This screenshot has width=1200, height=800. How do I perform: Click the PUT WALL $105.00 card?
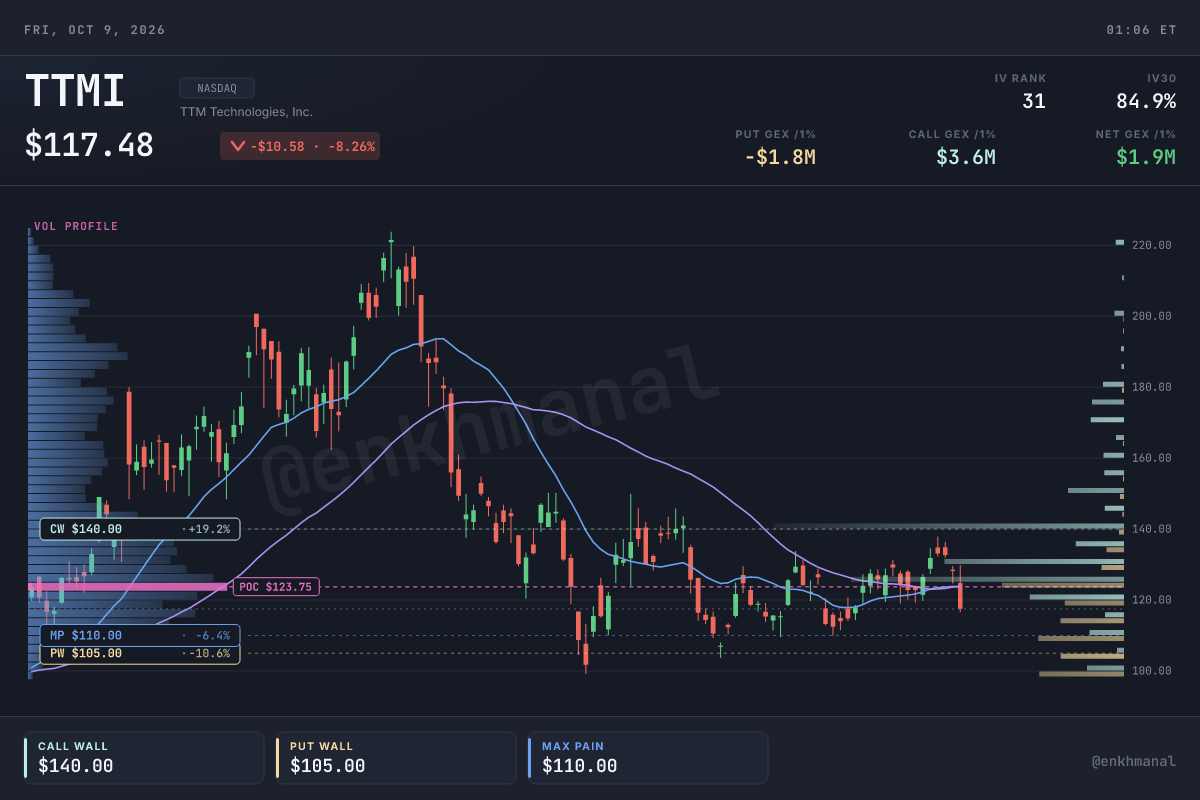pyautogui.click(x=396, y=758)
